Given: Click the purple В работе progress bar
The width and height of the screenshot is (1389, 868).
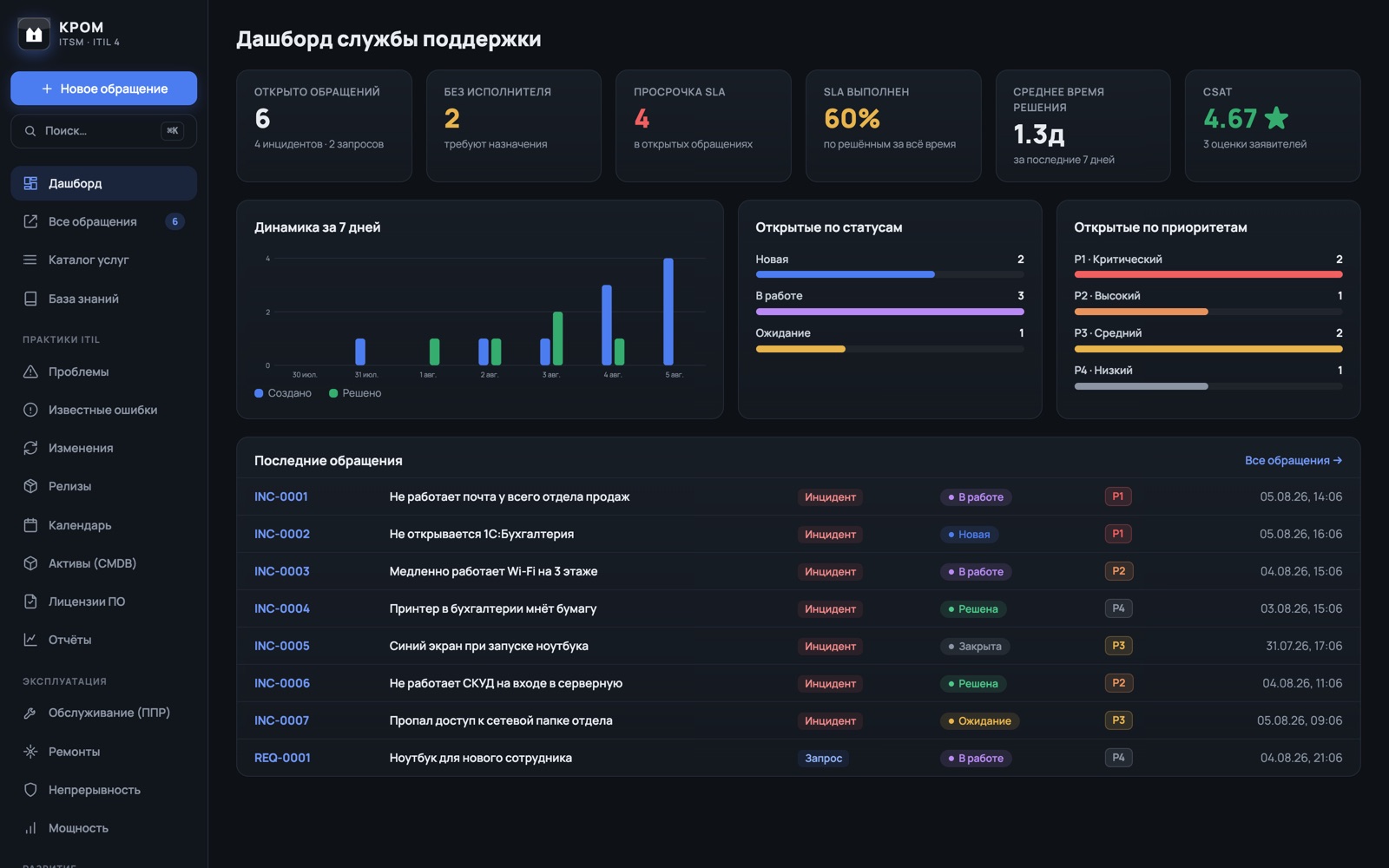Looking at the screenshot, I should [890, 312].
